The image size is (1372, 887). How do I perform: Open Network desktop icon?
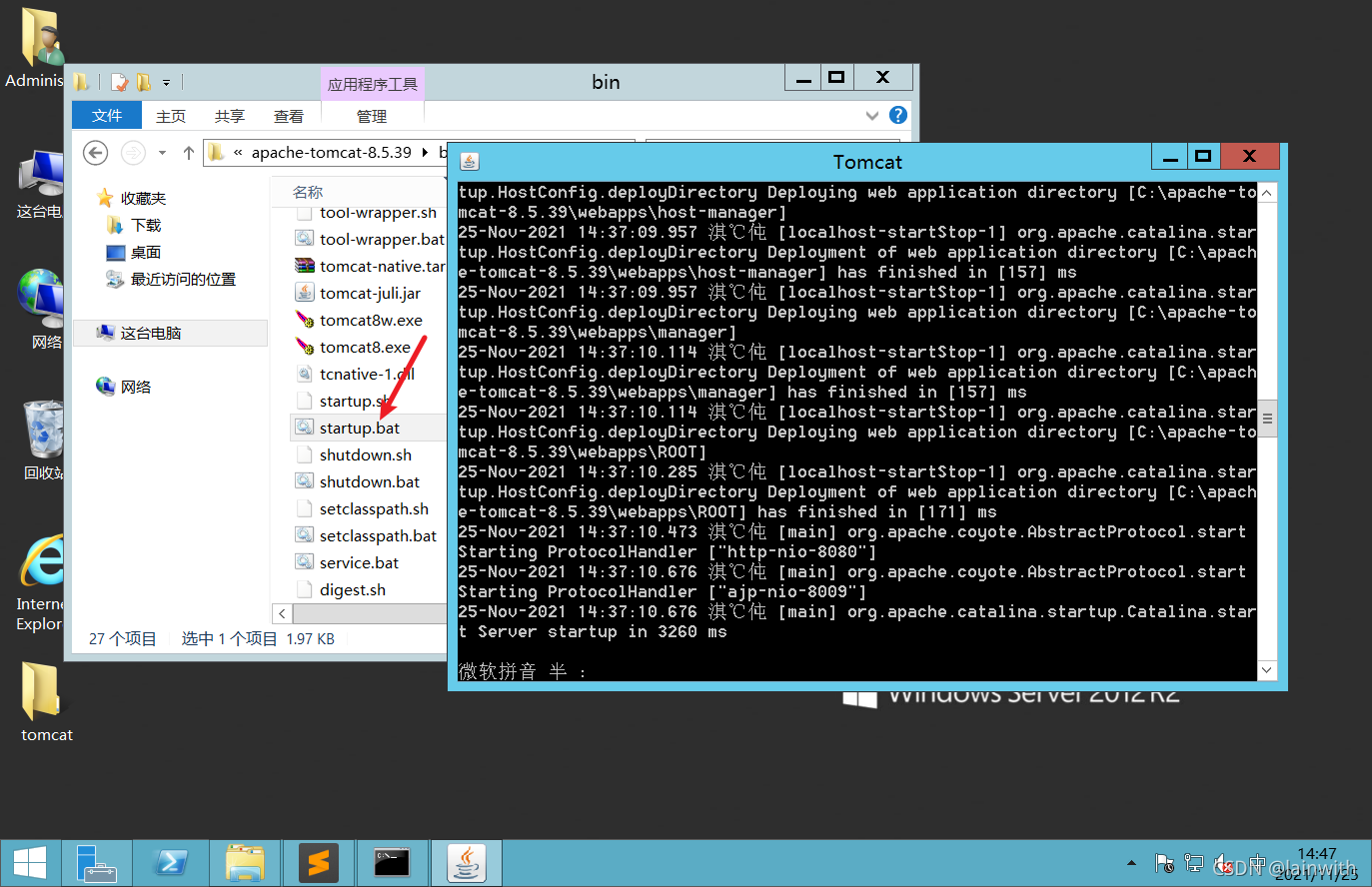(x=42, y=309)
